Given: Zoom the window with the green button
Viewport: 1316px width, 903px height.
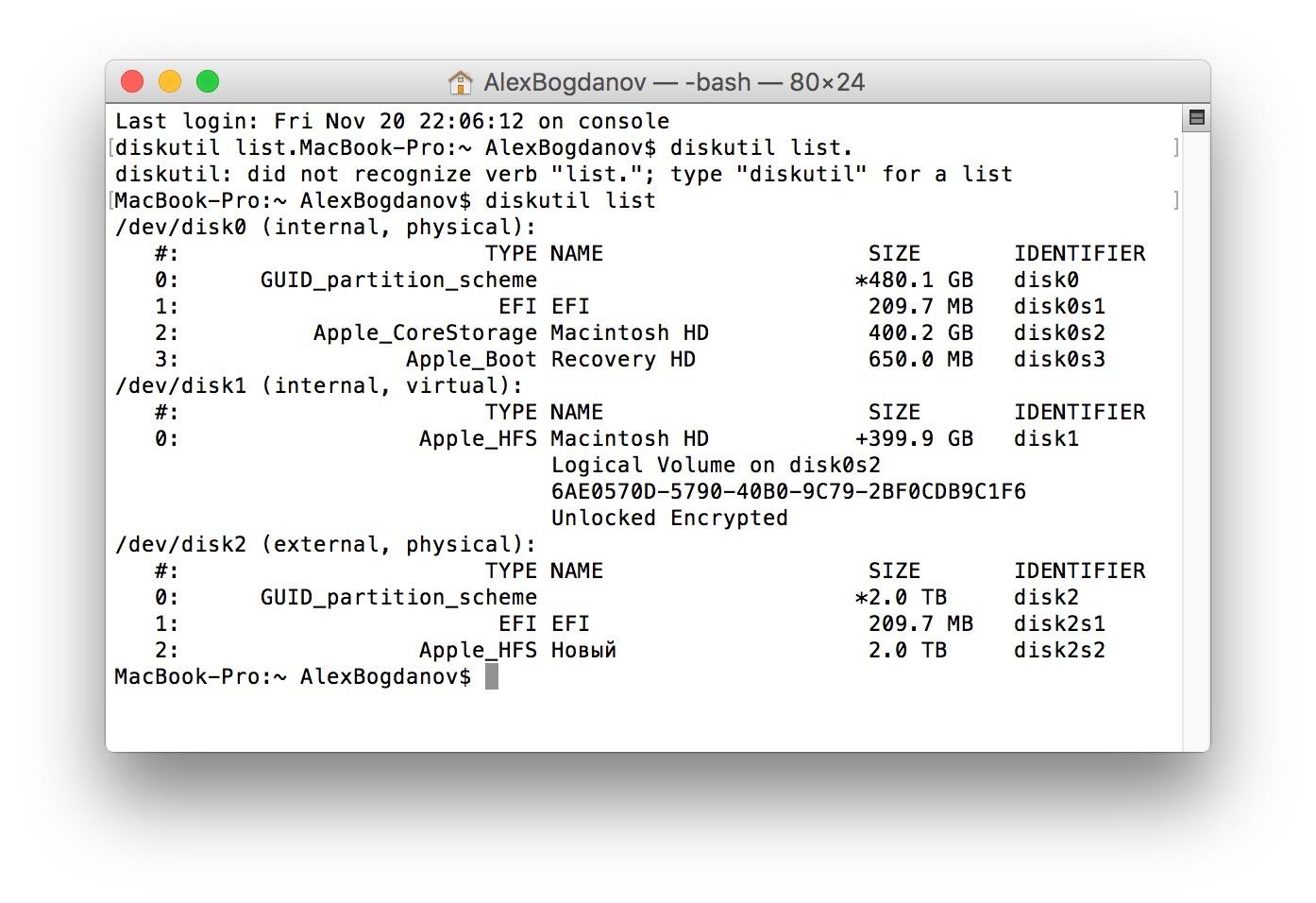Looking at the screenshot, I should coord(208,82).
